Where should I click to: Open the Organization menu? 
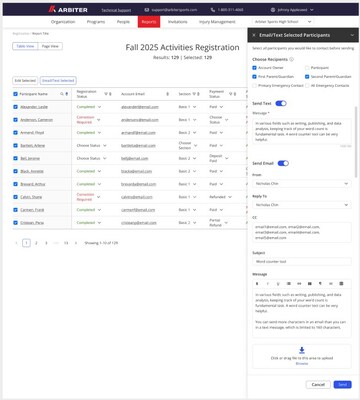(63, 22)
